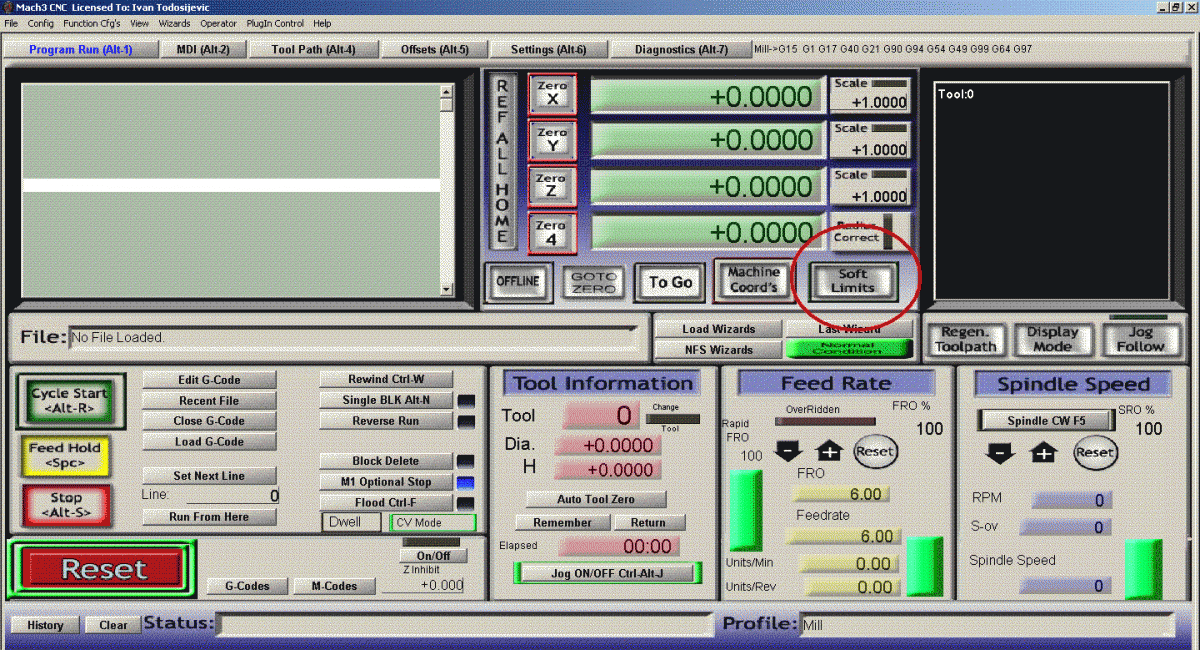Open the Wizards menu
Screen dimensions: 1200x650
coord(175,23)
